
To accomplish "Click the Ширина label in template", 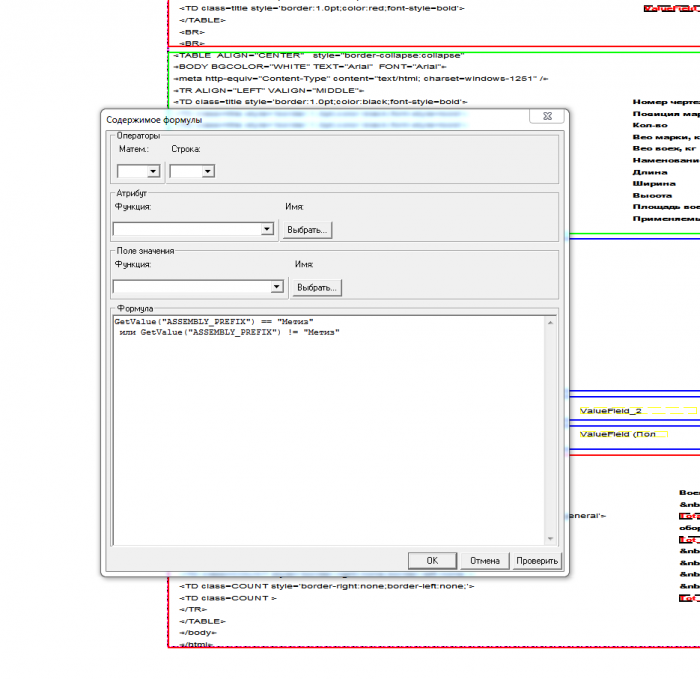I will (654, 183).
